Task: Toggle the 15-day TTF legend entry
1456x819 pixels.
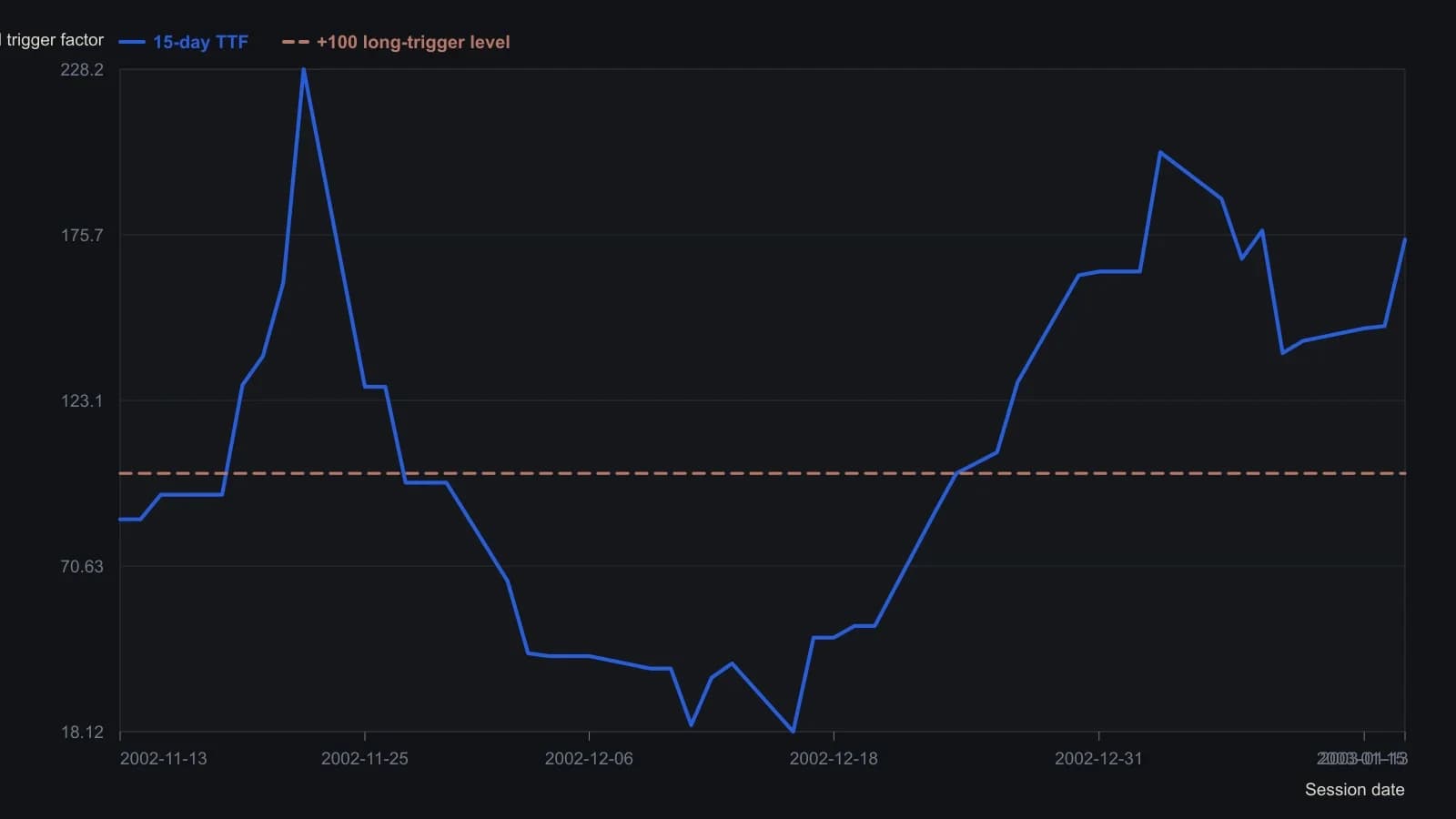Action: [184, 42]
